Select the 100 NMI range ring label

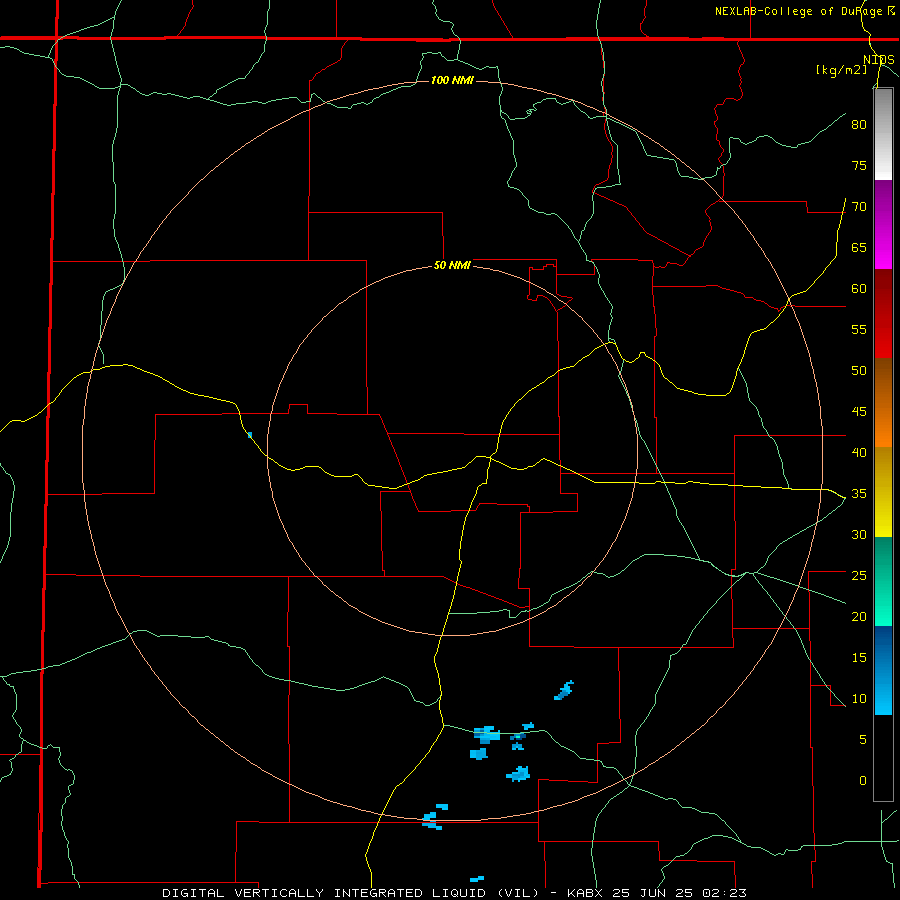[x=452, y=80]
